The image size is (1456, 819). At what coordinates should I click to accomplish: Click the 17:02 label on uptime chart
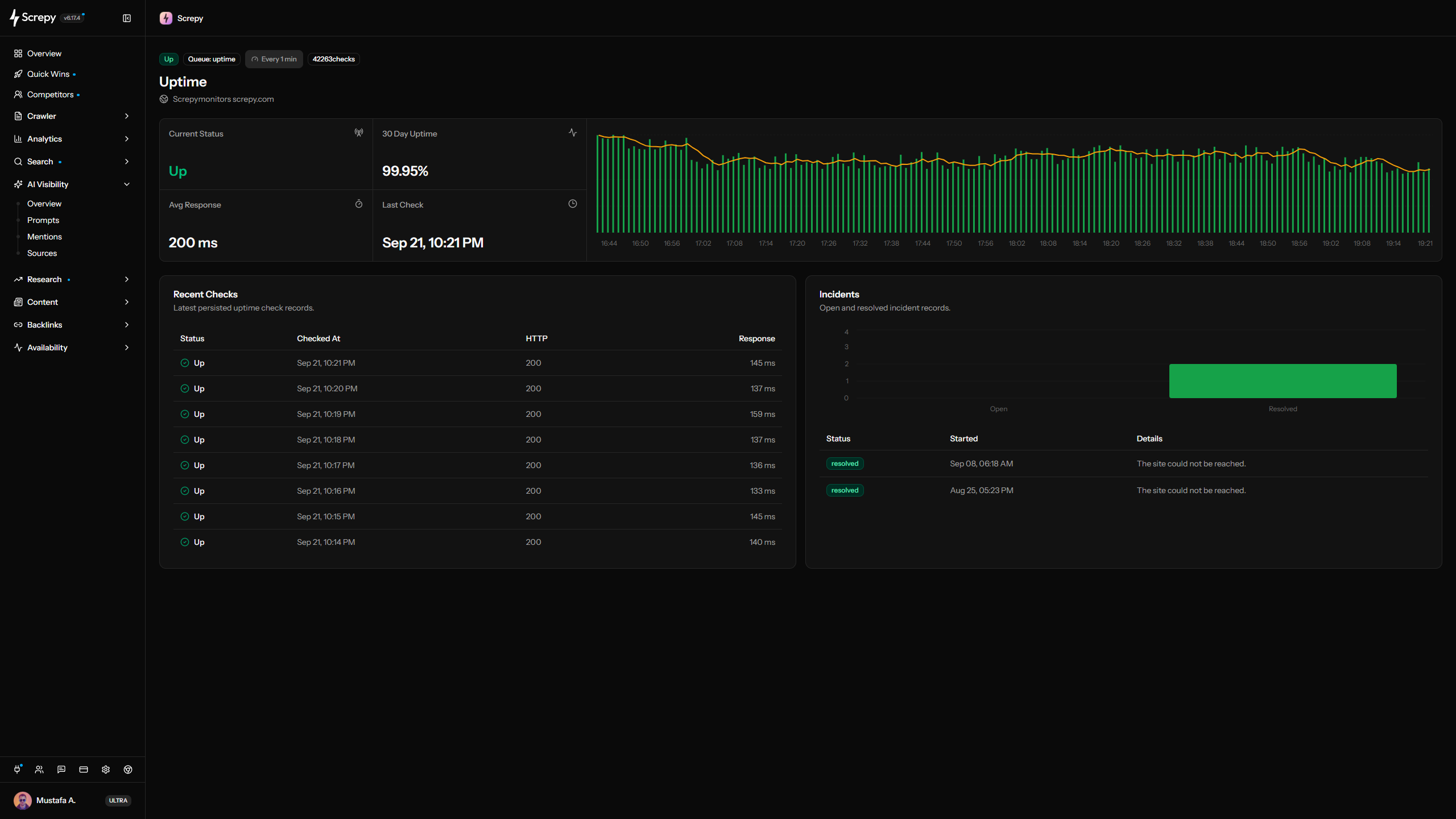click(x=703, y=243)
